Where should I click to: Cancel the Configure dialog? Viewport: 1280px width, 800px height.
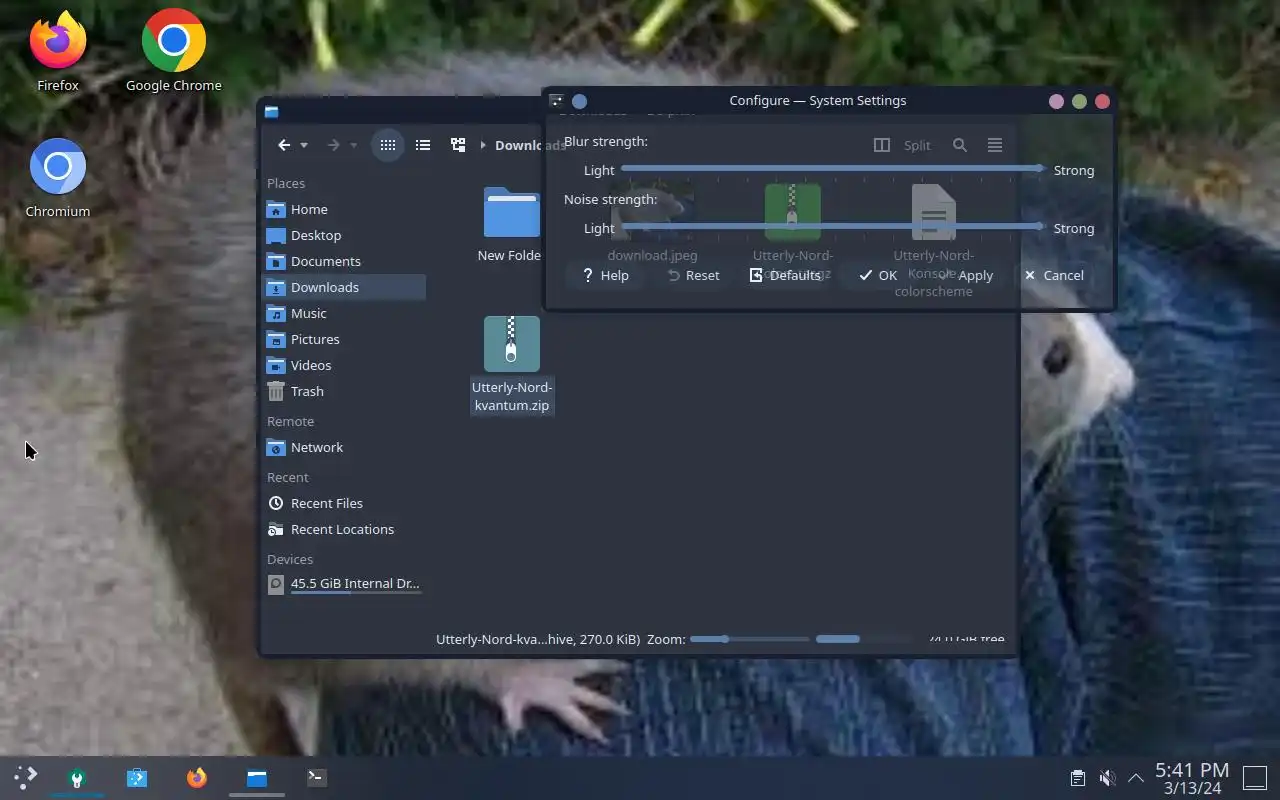point(1054,275)
